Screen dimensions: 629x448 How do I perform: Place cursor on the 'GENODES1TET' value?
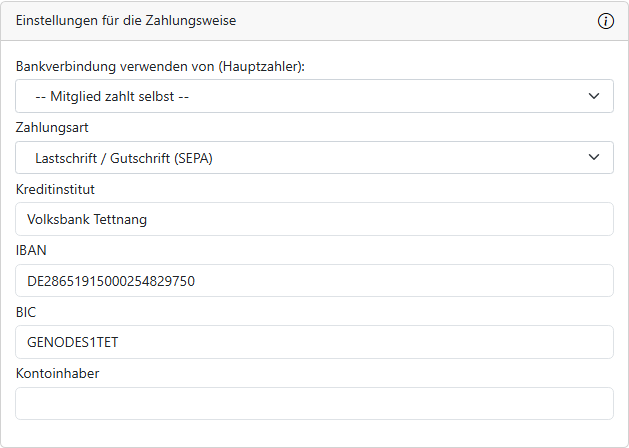73,342
